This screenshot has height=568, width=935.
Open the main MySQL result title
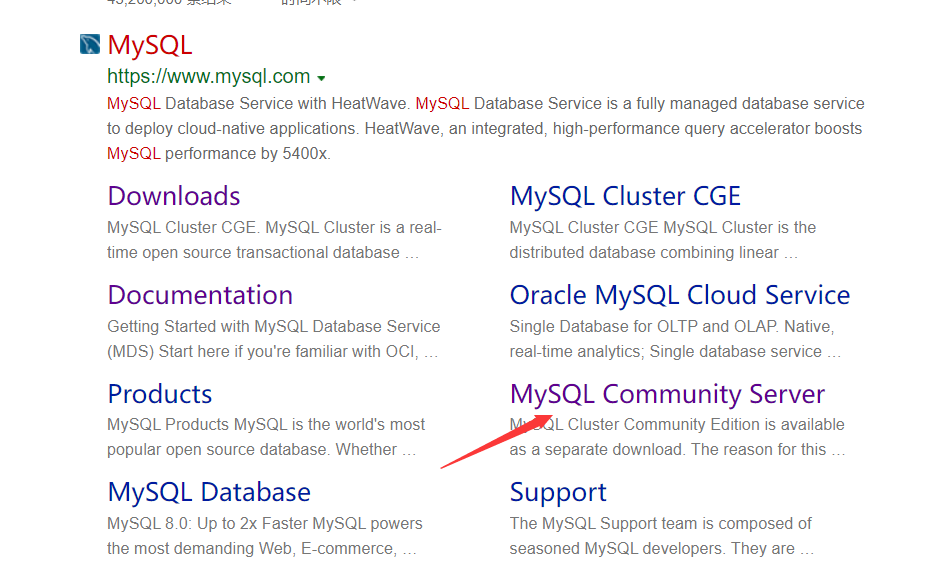click(x=150, y=45)
